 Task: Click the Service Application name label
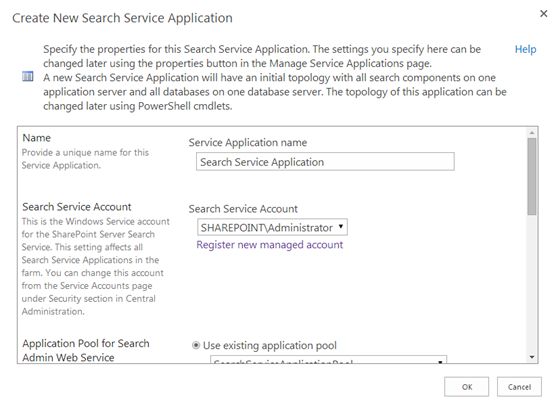tap(248, 143)
